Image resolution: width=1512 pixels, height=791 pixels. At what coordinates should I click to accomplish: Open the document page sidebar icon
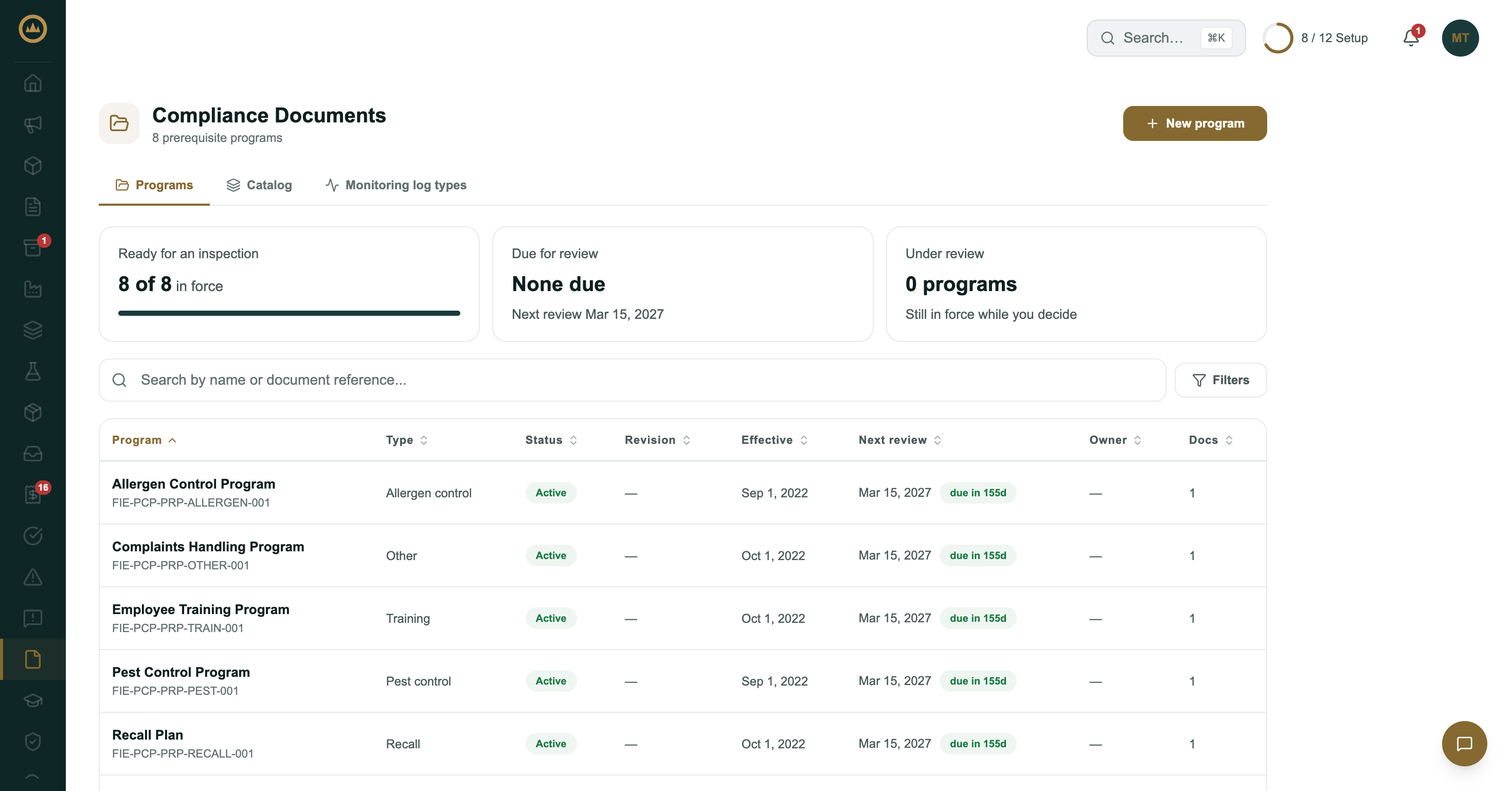pyautogui.click(x=33, y=207)
